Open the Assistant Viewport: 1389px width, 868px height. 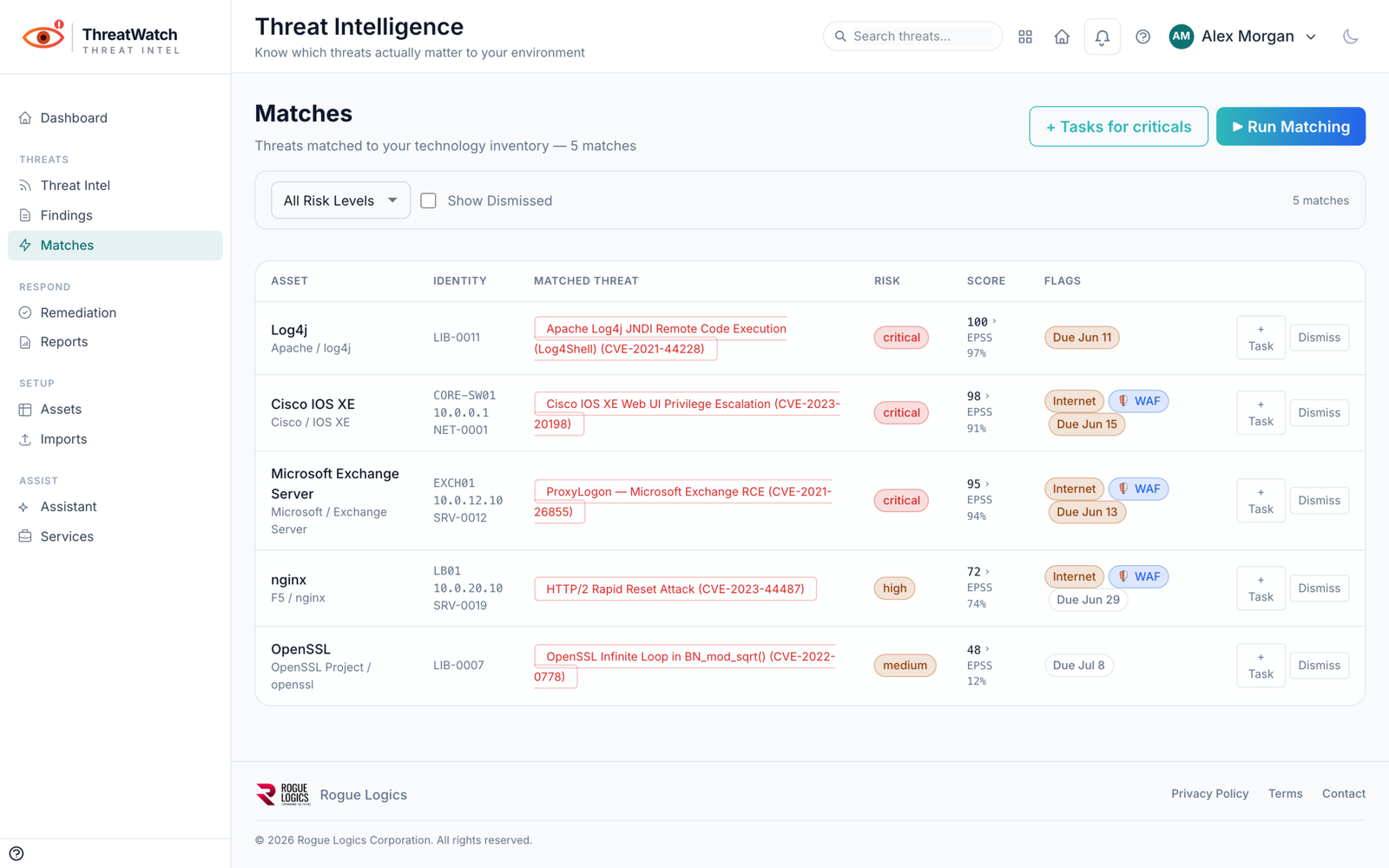click(x=115, y=507)
